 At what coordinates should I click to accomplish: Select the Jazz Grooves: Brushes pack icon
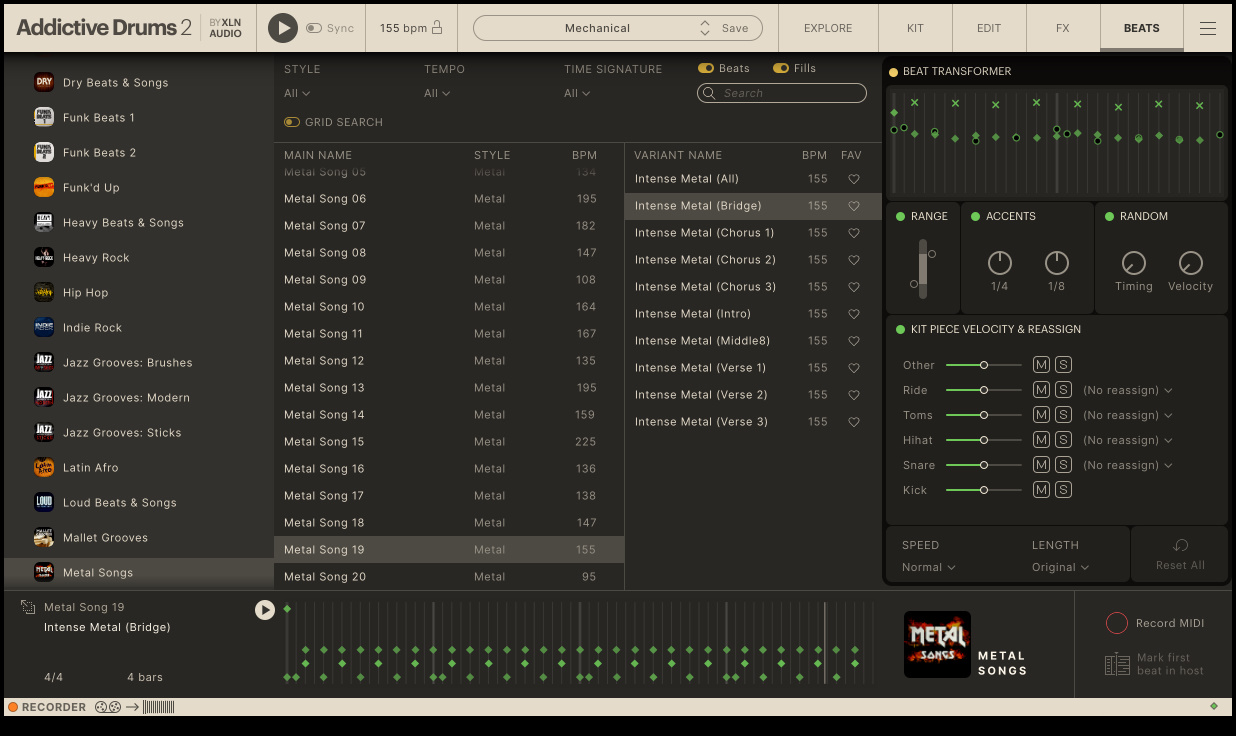tap(44, 362)
